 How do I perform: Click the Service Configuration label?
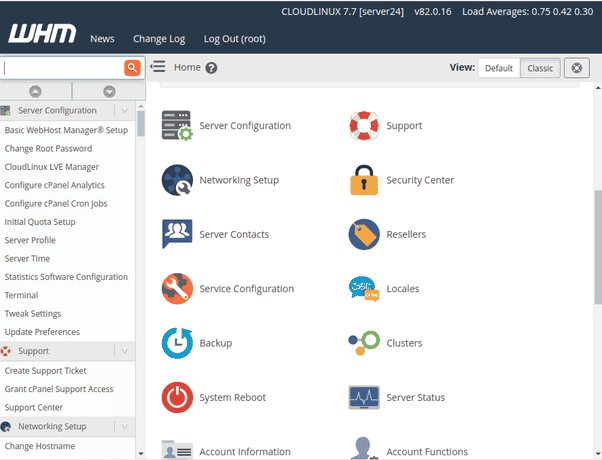[x=246, y=289]
